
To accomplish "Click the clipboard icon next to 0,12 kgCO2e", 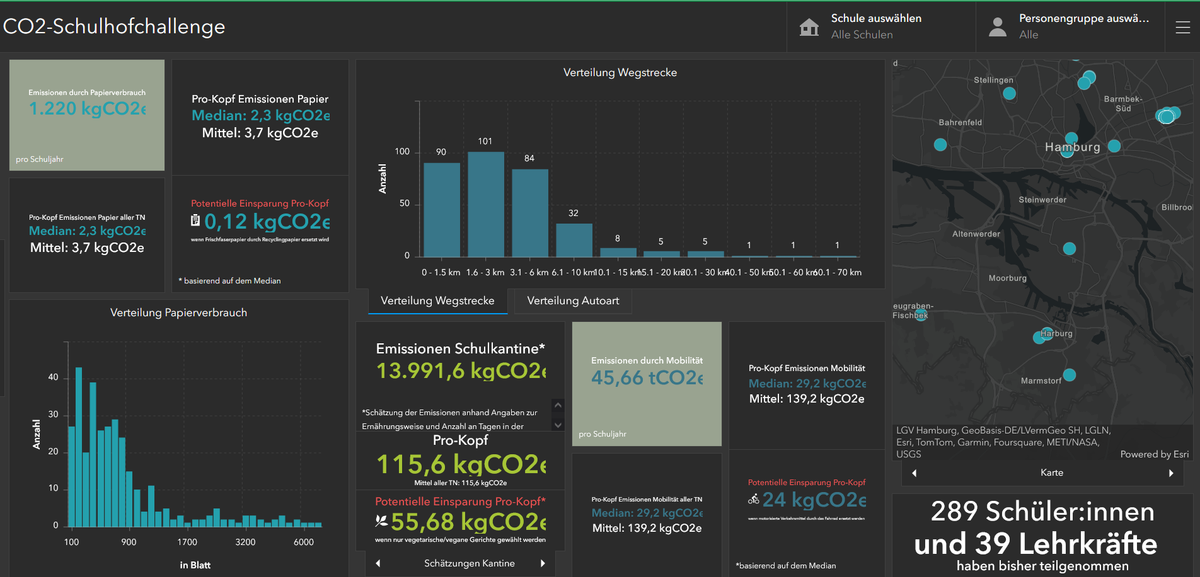I will click(195, 220).
